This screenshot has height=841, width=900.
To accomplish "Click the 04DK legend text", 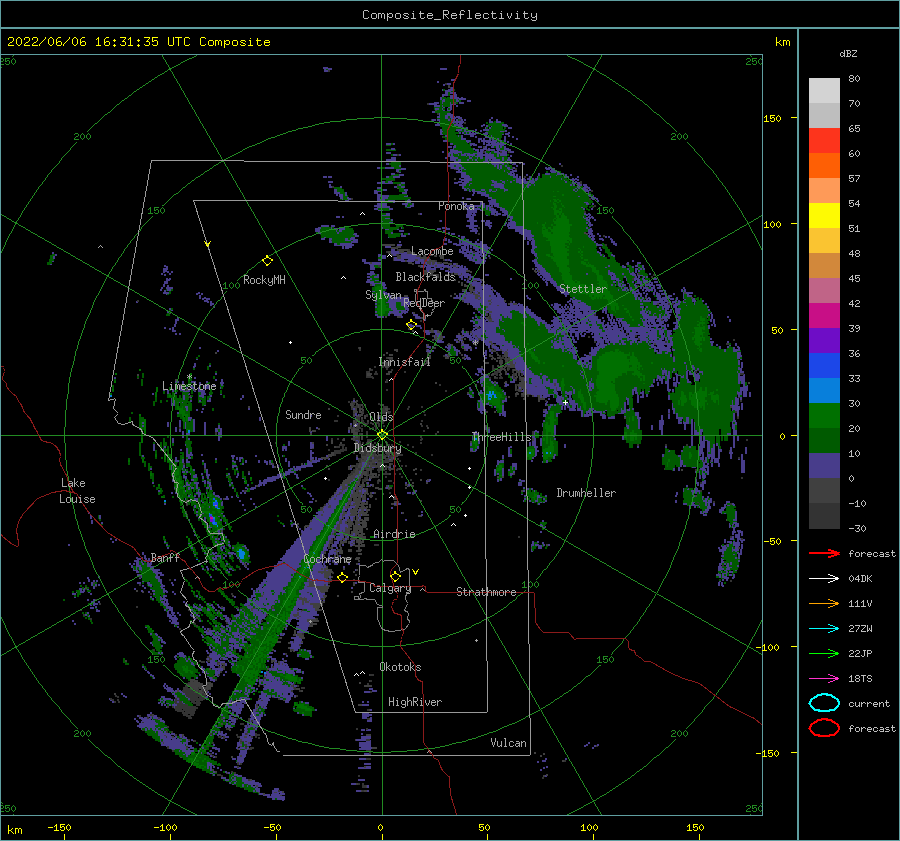I will [x=860, y=578].
